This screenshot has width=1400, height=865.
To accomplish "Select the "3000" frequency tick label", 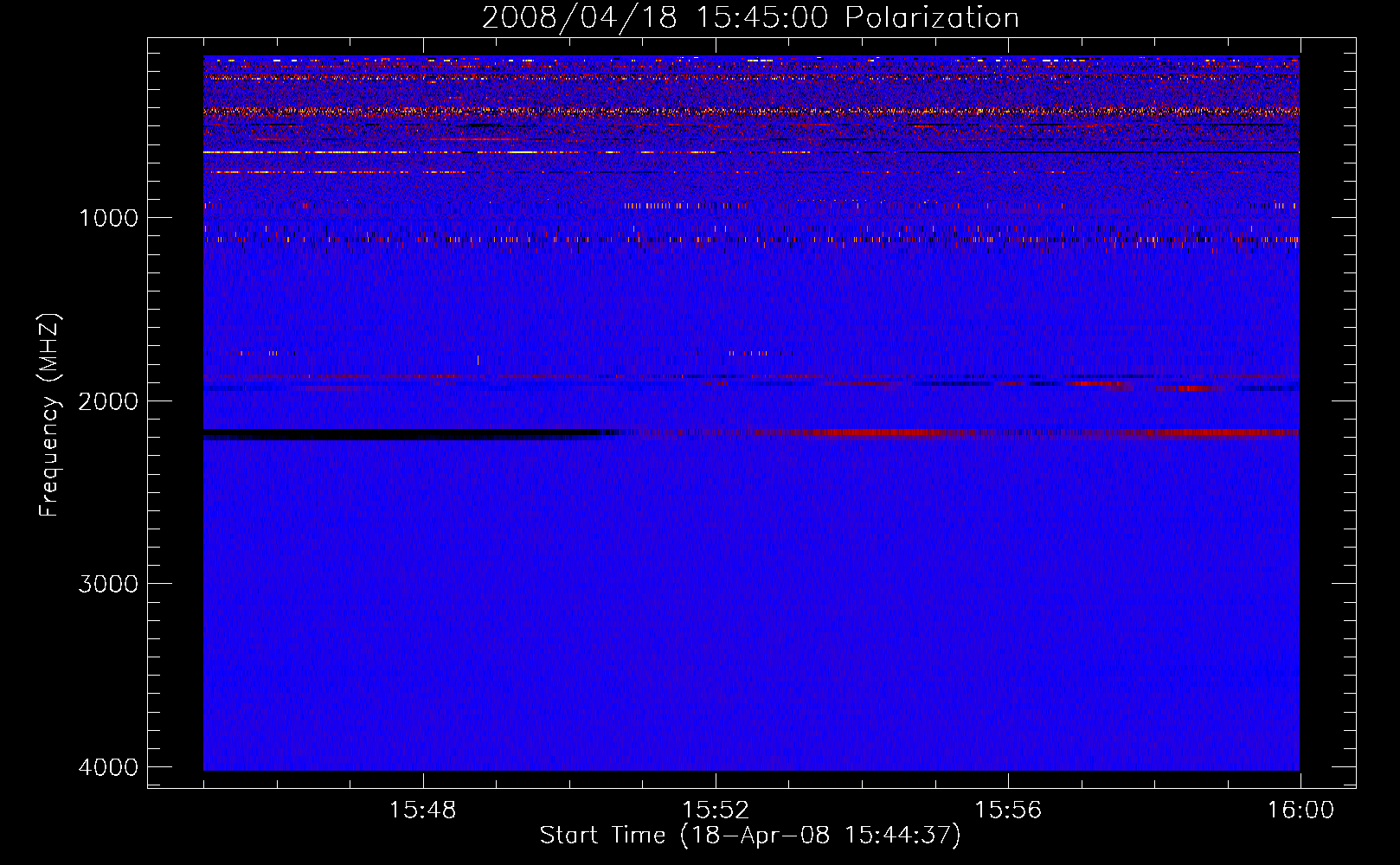I will [x=108, y=584].
